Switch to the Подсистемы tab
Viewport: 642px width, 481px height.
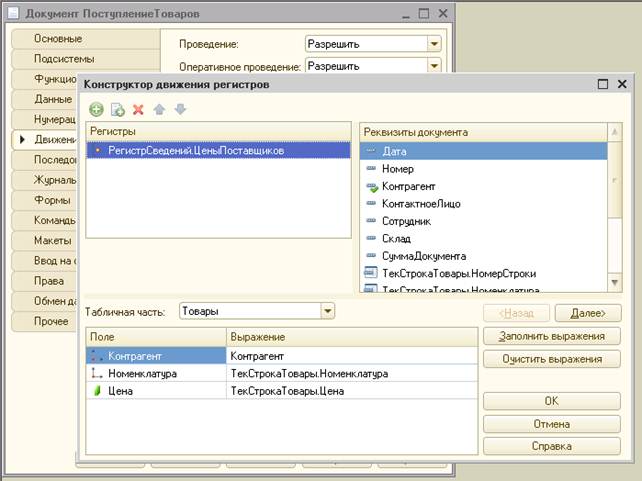[62, 59]
